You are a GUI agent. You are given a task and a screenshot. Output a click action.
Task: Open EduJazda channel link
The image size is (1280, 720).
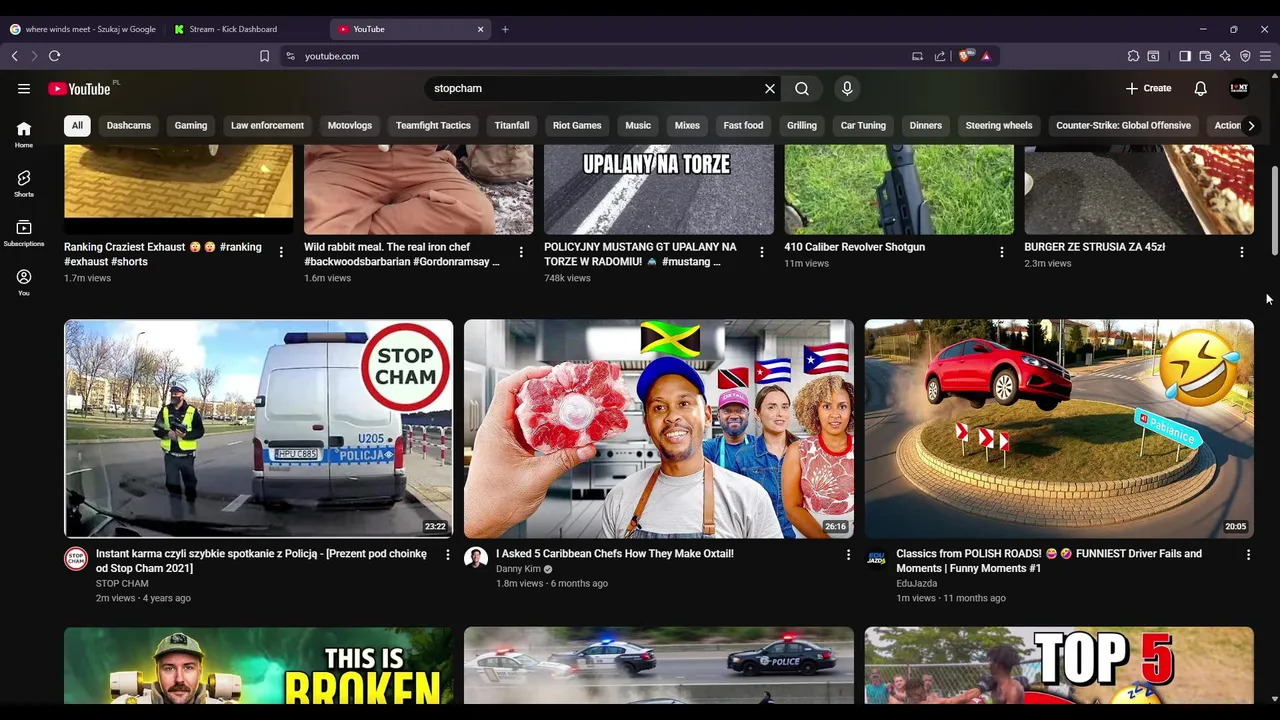point(916,584)
